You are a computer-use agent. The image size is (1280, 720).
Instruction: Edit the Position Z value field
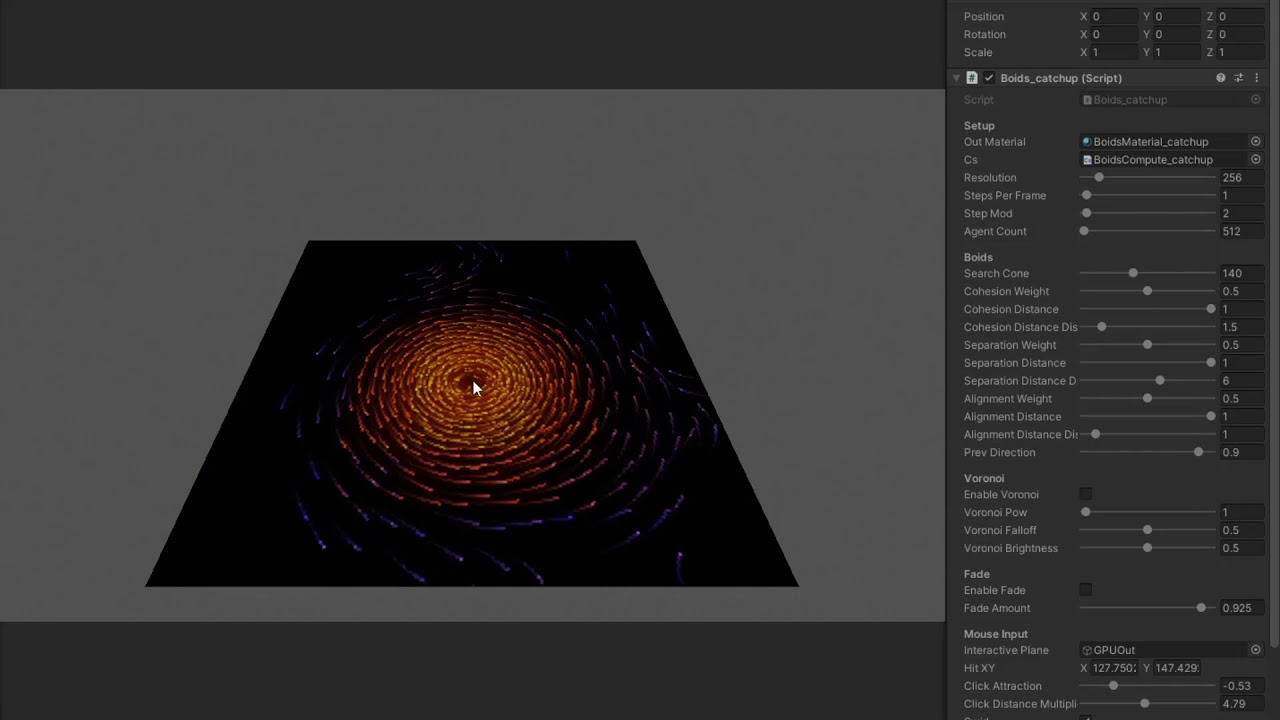coord(1241,17)
